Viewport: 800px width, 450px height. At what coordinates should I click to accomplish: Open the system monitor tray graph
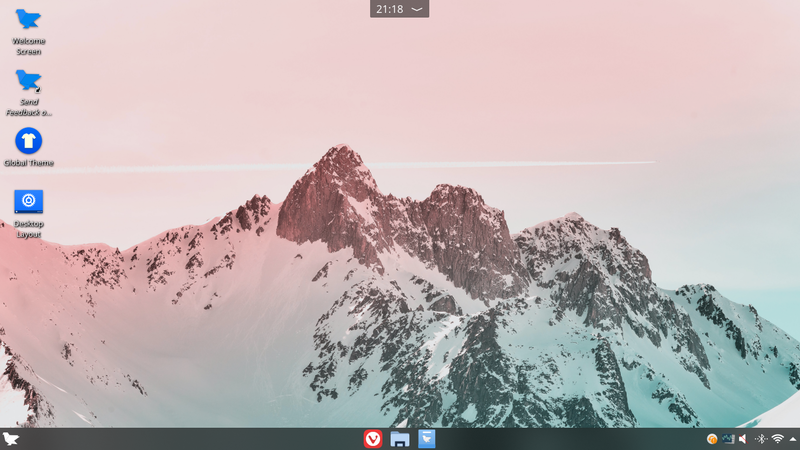(727, 439)
